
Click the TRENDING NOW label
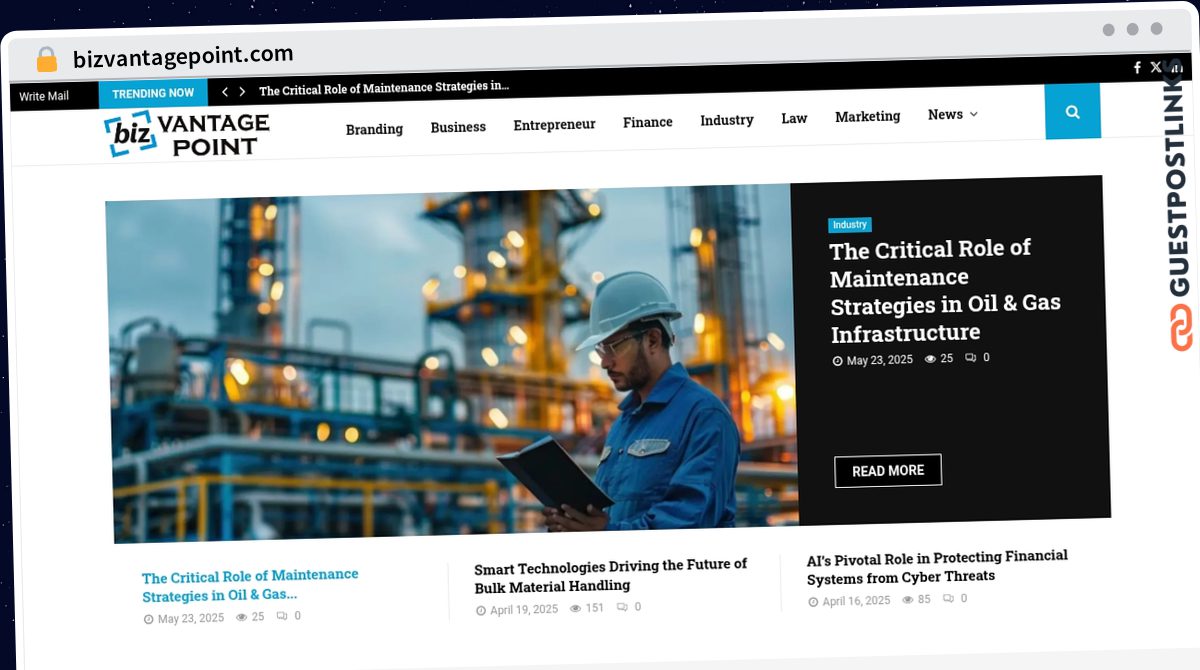click(x=153, y=93)
